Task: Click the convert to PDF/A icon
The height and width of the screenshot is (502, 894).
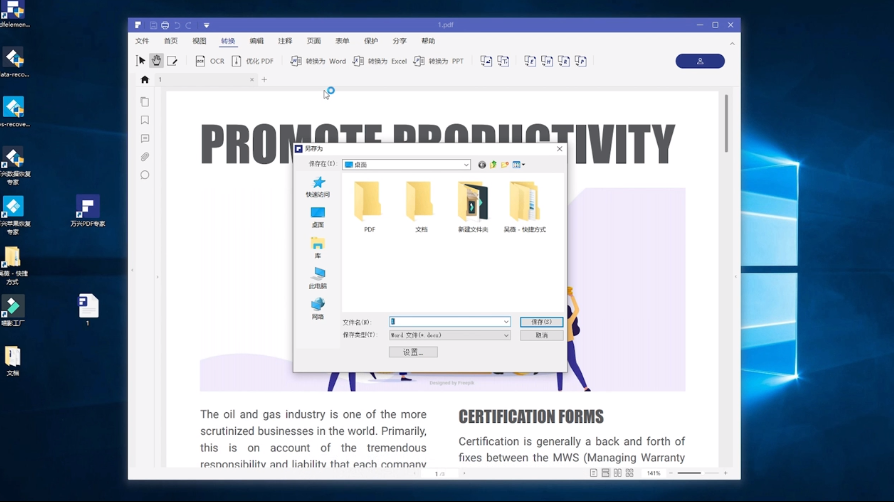Action: 580,60
